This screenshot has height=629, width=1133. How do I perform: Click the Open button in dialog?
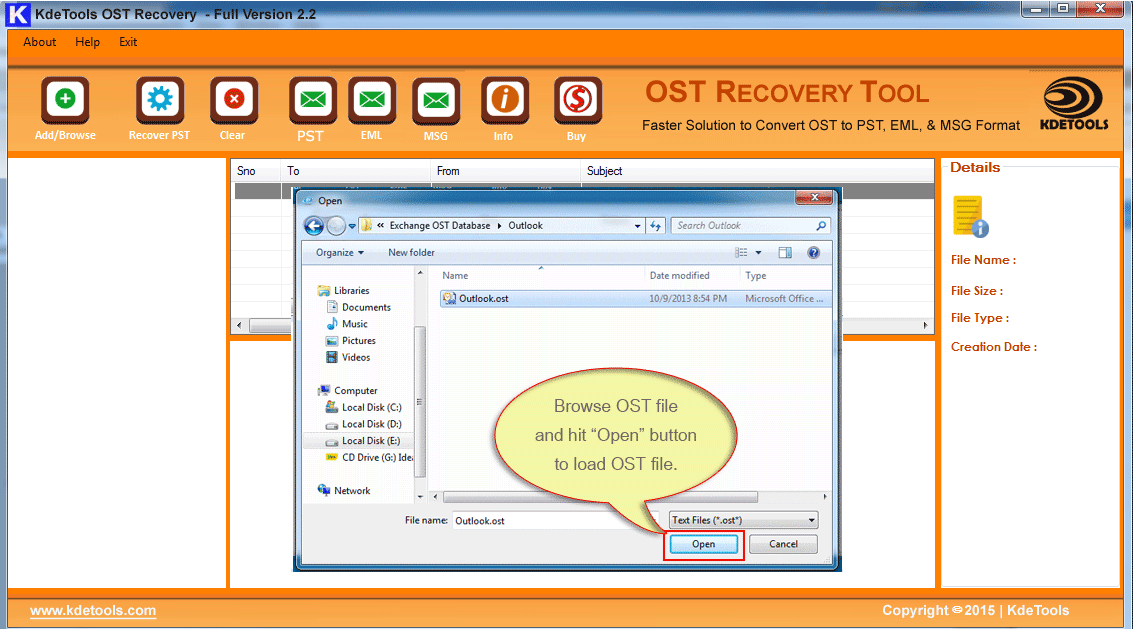coord(704,544)
